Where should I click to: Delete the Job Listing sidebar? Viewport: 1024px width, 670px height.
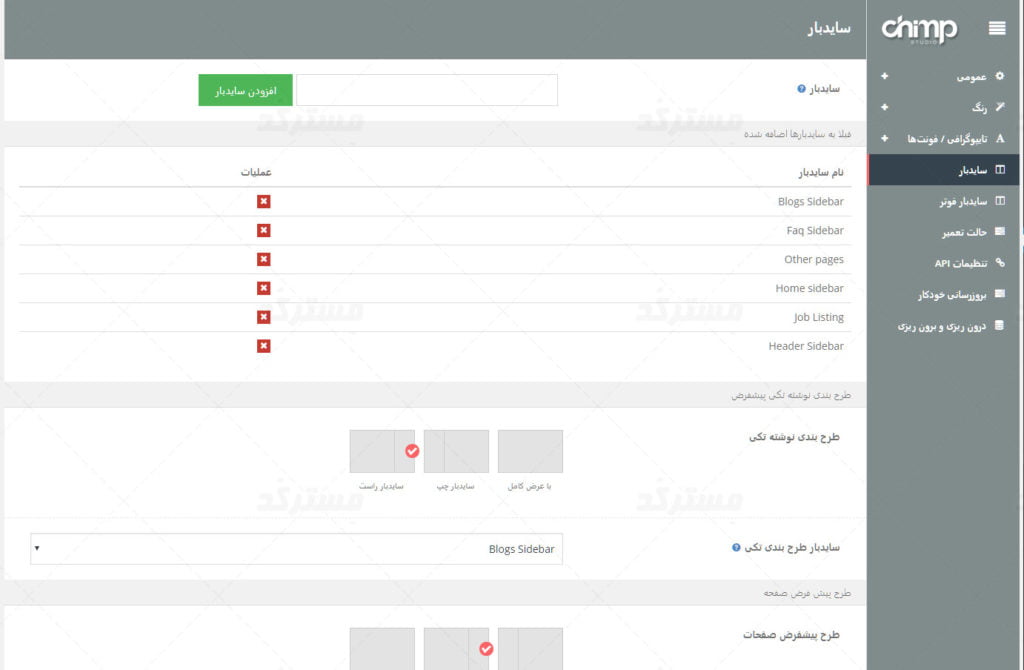pos(263,317)
